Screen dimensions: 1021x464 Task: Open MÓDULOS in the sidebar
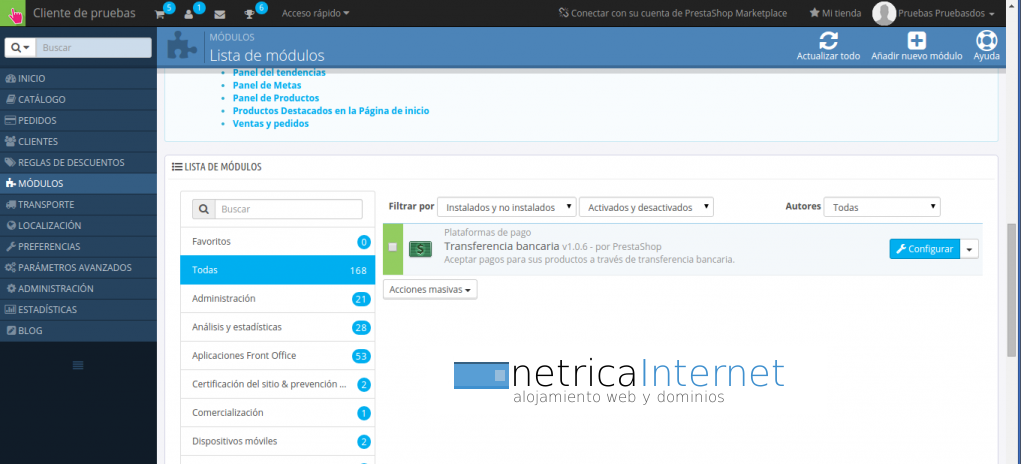78,184
